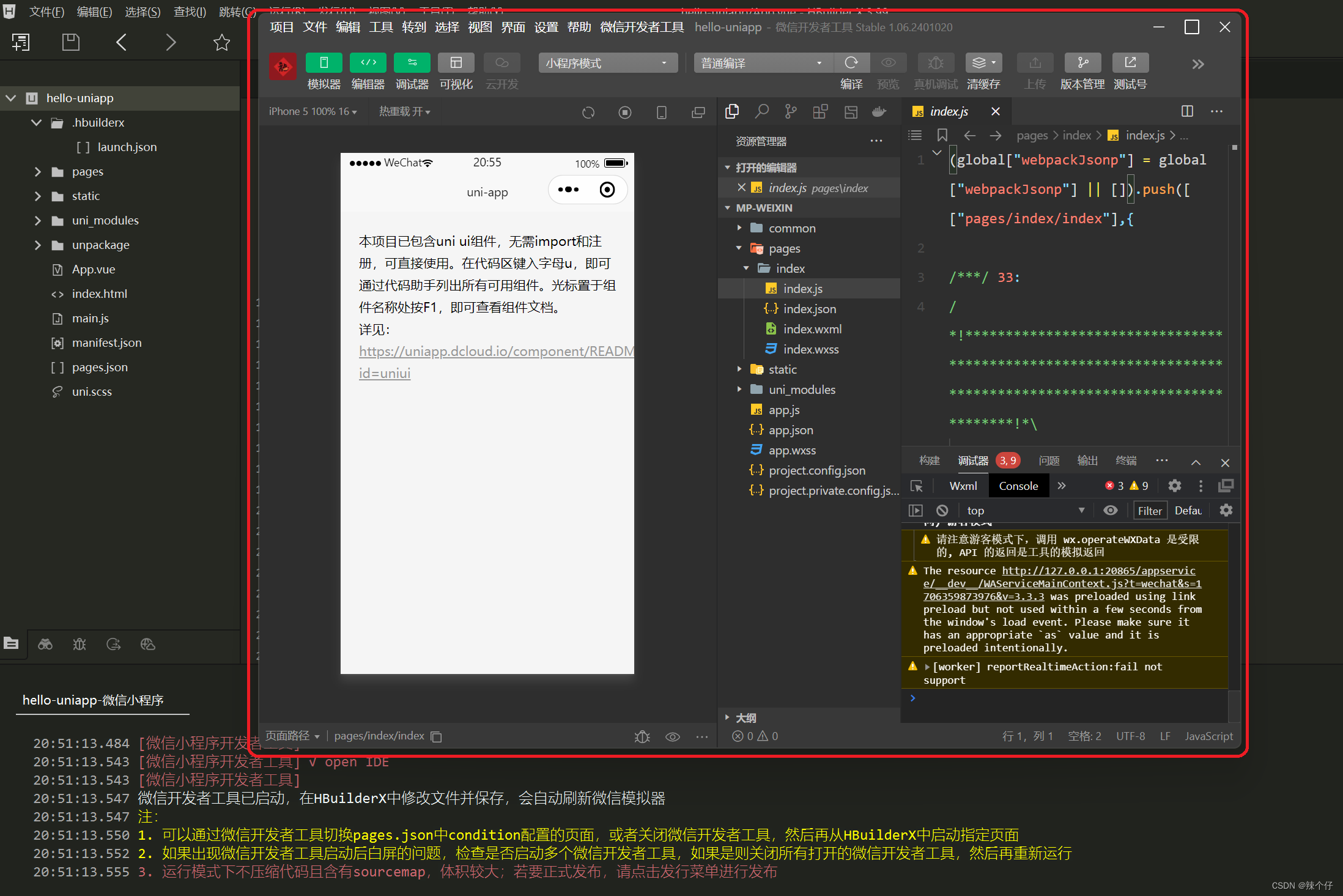Screen dimensions: 1343x896
Task: Click the element inspector pointer icon
Action: [x=917, y=486]
